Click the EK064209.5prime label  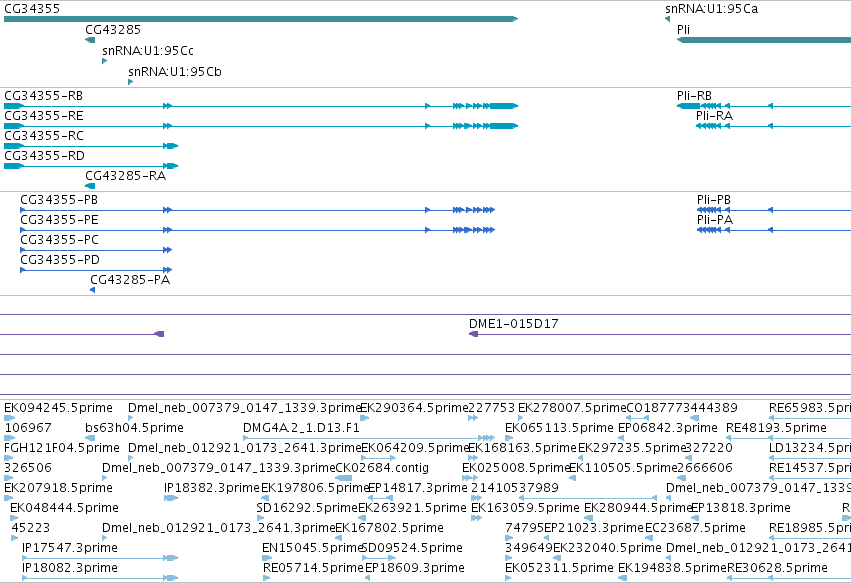415,448
